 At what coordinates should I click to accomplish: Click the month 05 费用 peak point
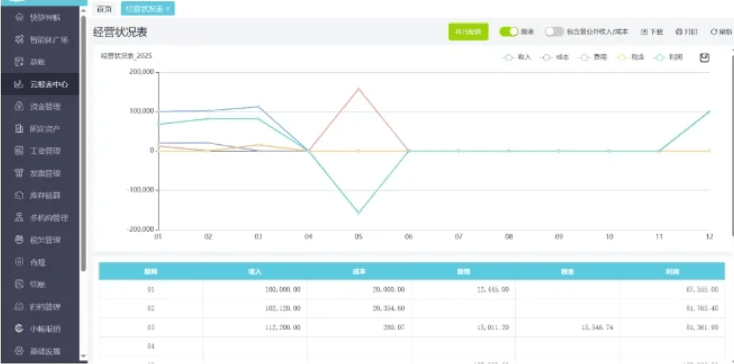(359, 88)
